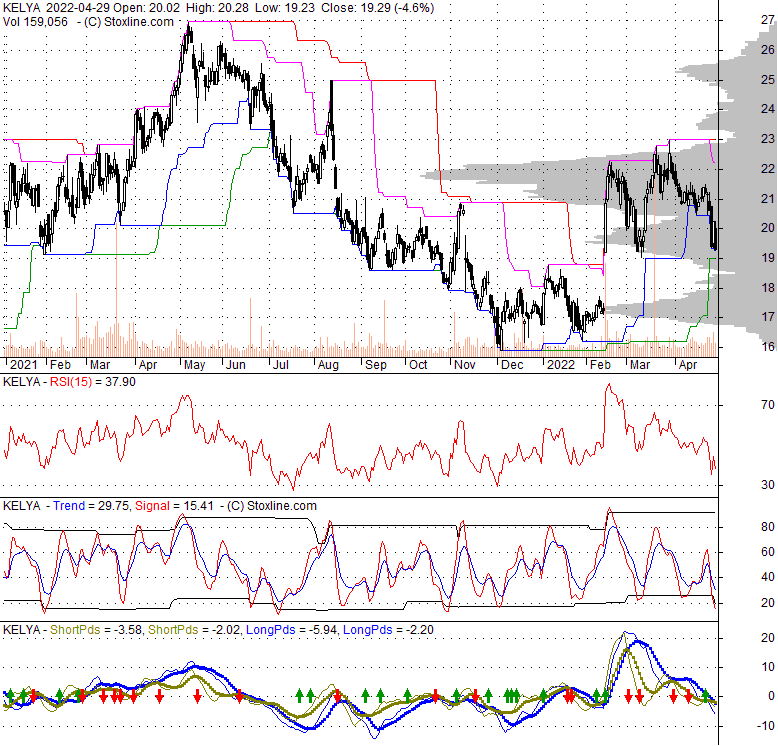Click the 'Apr' 2021 month label

148,365
